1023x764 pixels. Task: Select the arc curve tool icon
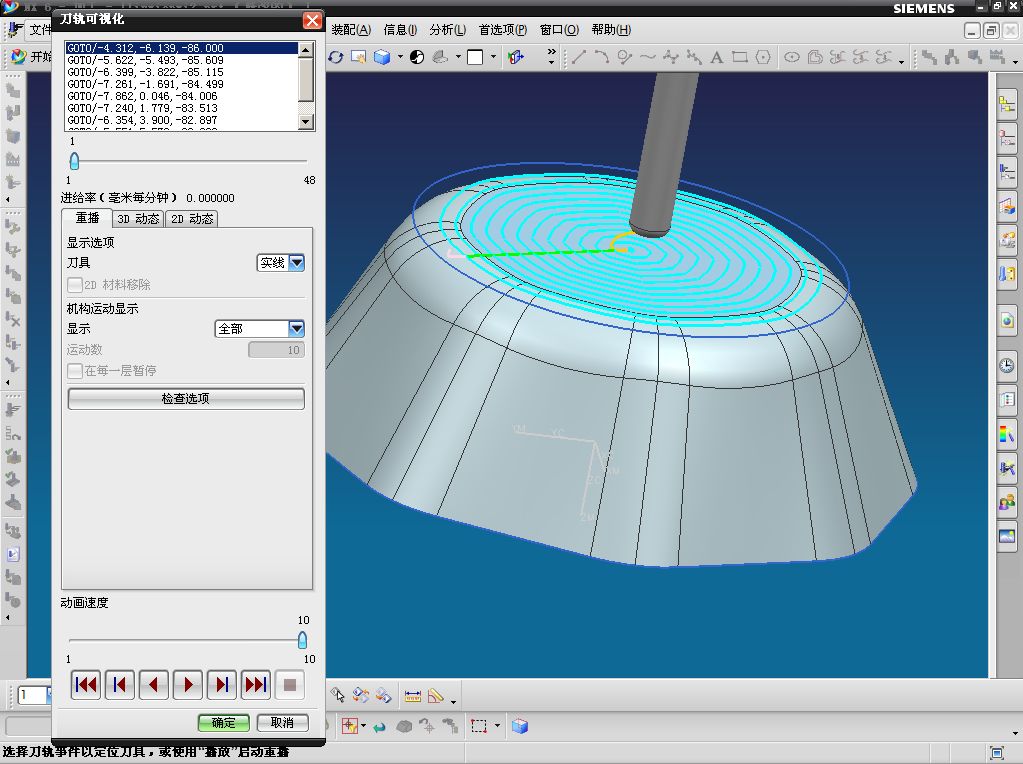click(x=601, y=57)
